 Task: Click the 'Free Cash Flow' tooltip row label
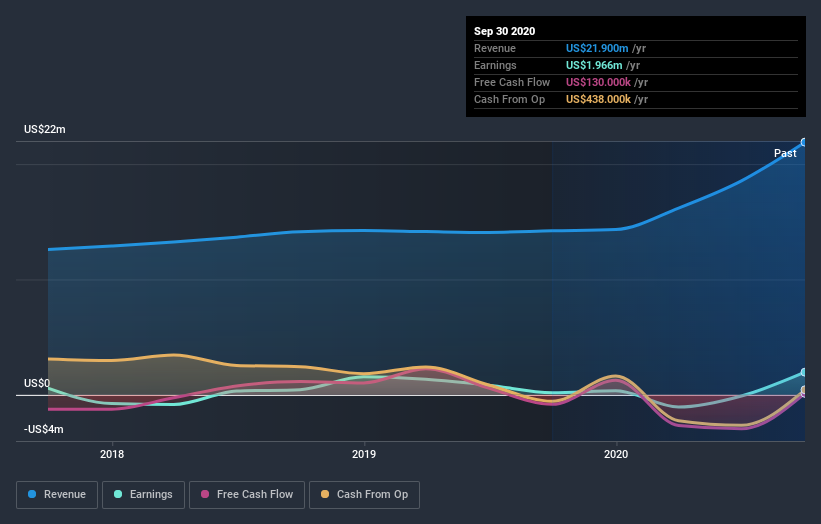coord(512,82)
